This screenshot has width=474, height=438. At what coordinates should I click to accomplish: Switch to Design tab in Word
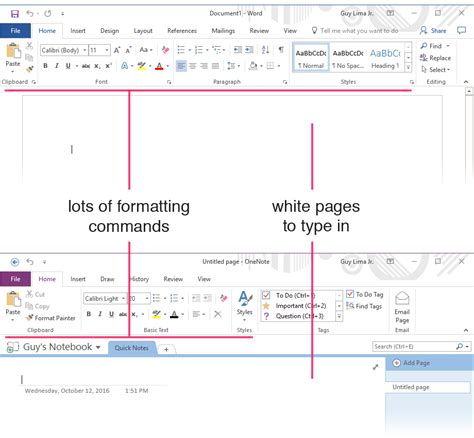110,31
